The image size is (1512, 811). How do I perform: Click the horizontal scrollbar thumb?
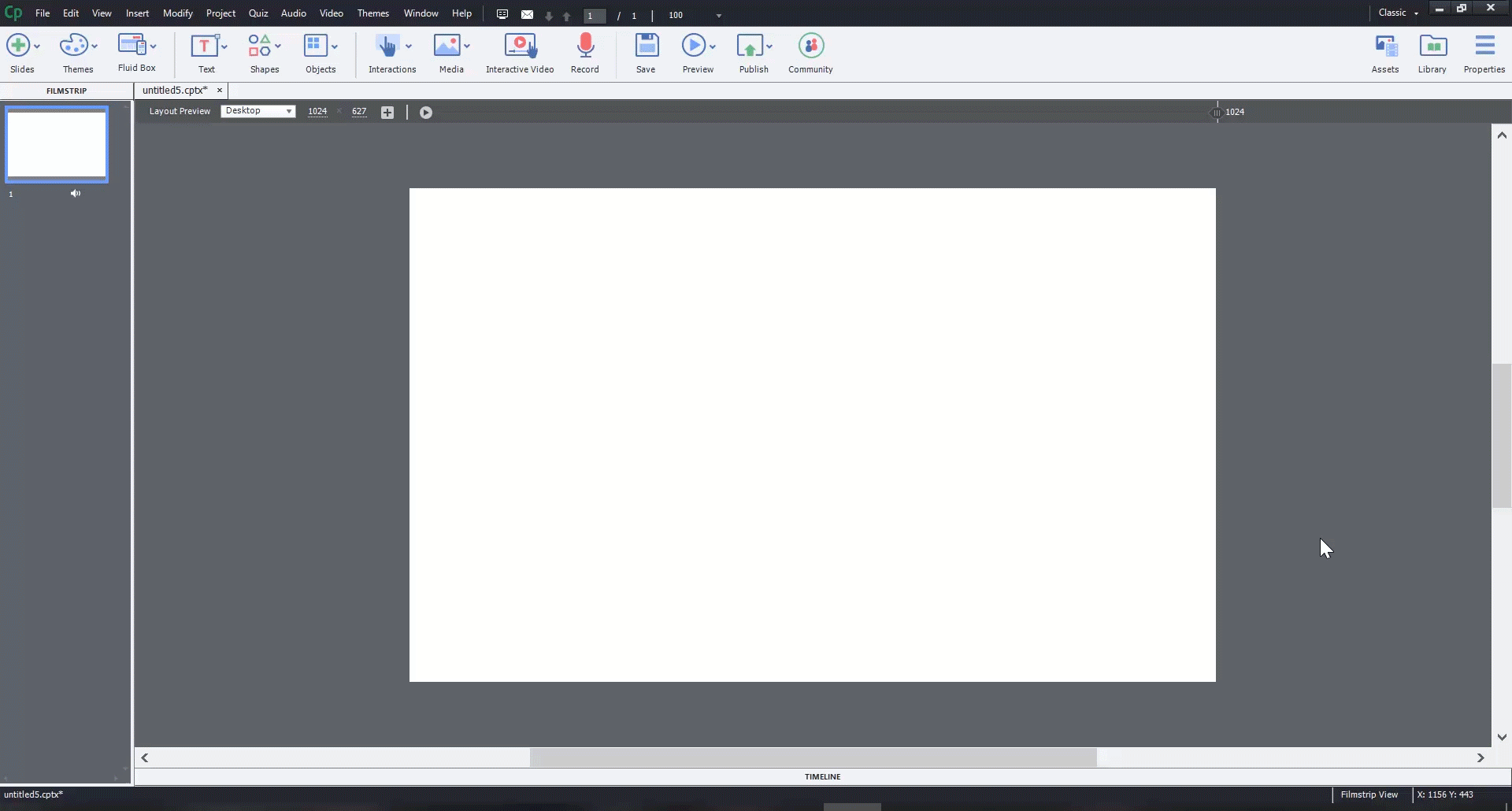813,757
